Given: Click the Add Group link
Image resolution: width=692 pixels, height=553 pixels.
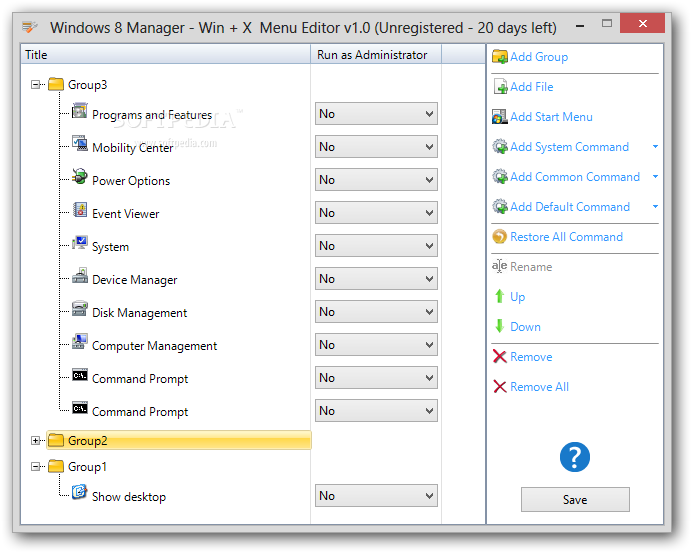Looking at the screenshot, I should [x=539, y=57].
